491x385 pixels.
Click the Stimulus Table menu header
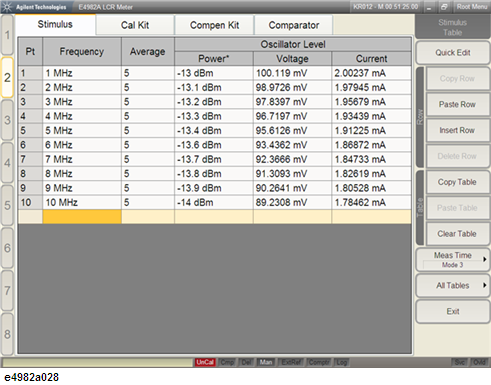pyautogui.click(x=452, y=27)
